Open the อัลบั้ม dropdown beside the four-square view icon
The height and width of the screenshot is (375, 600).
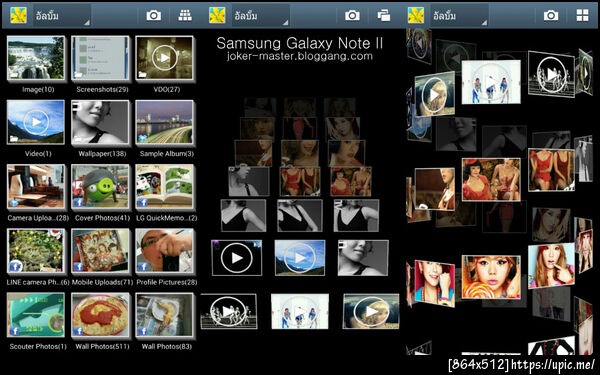pos(460,15)
